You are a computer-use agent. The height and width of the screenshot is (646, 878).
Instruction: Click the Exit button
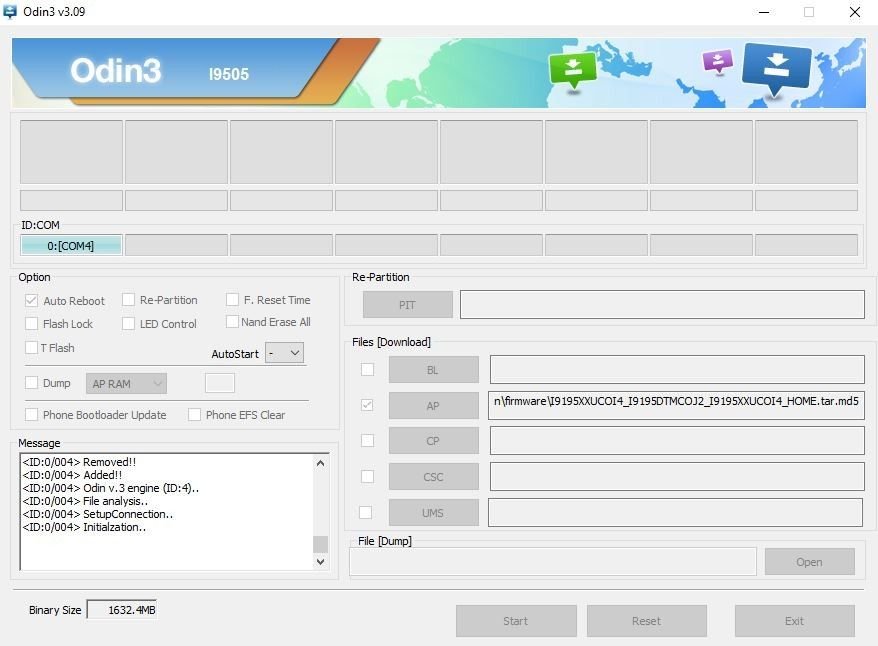[x=795, y=621]
